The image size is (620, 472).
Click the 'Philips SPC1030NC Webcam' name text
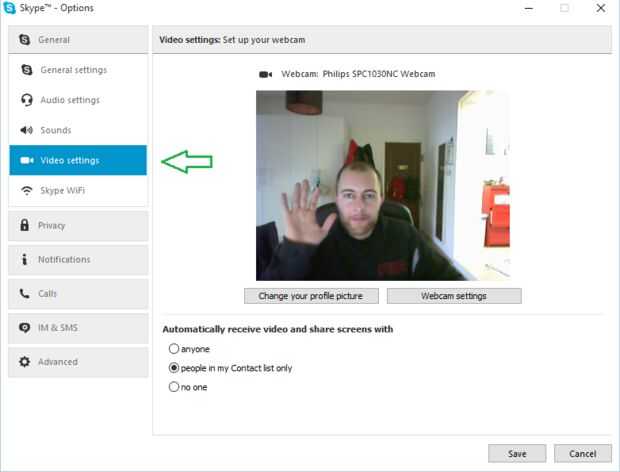(379, 74)
